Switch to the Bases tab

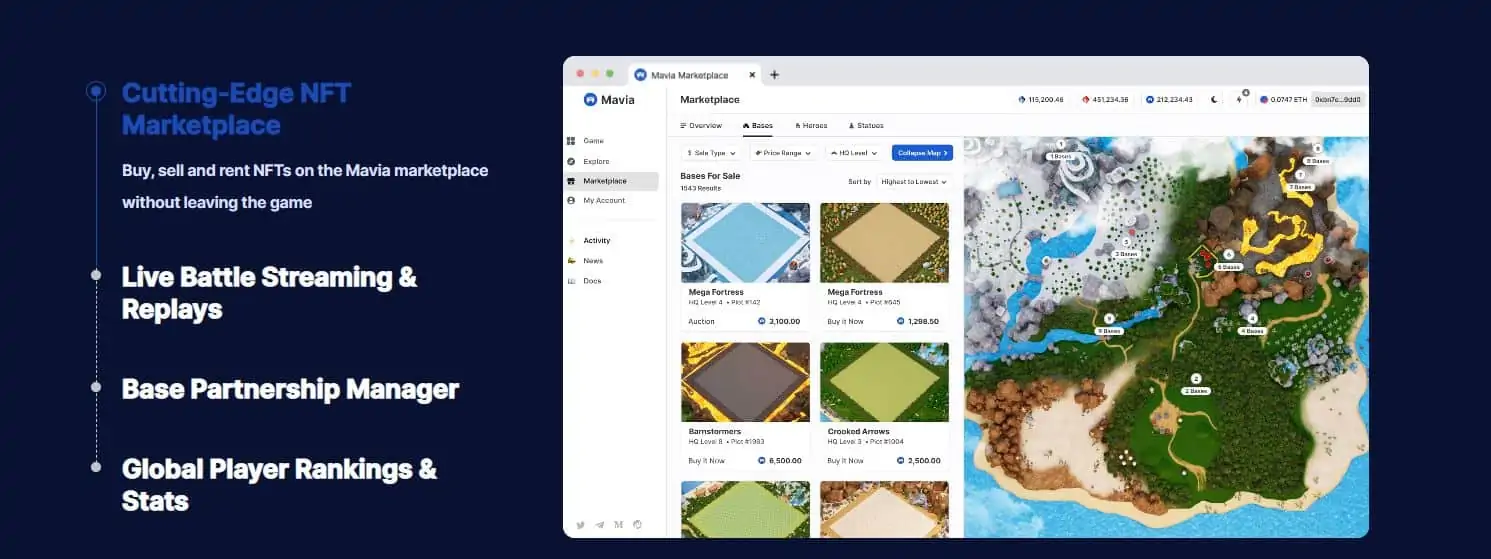tap(758, 126)
